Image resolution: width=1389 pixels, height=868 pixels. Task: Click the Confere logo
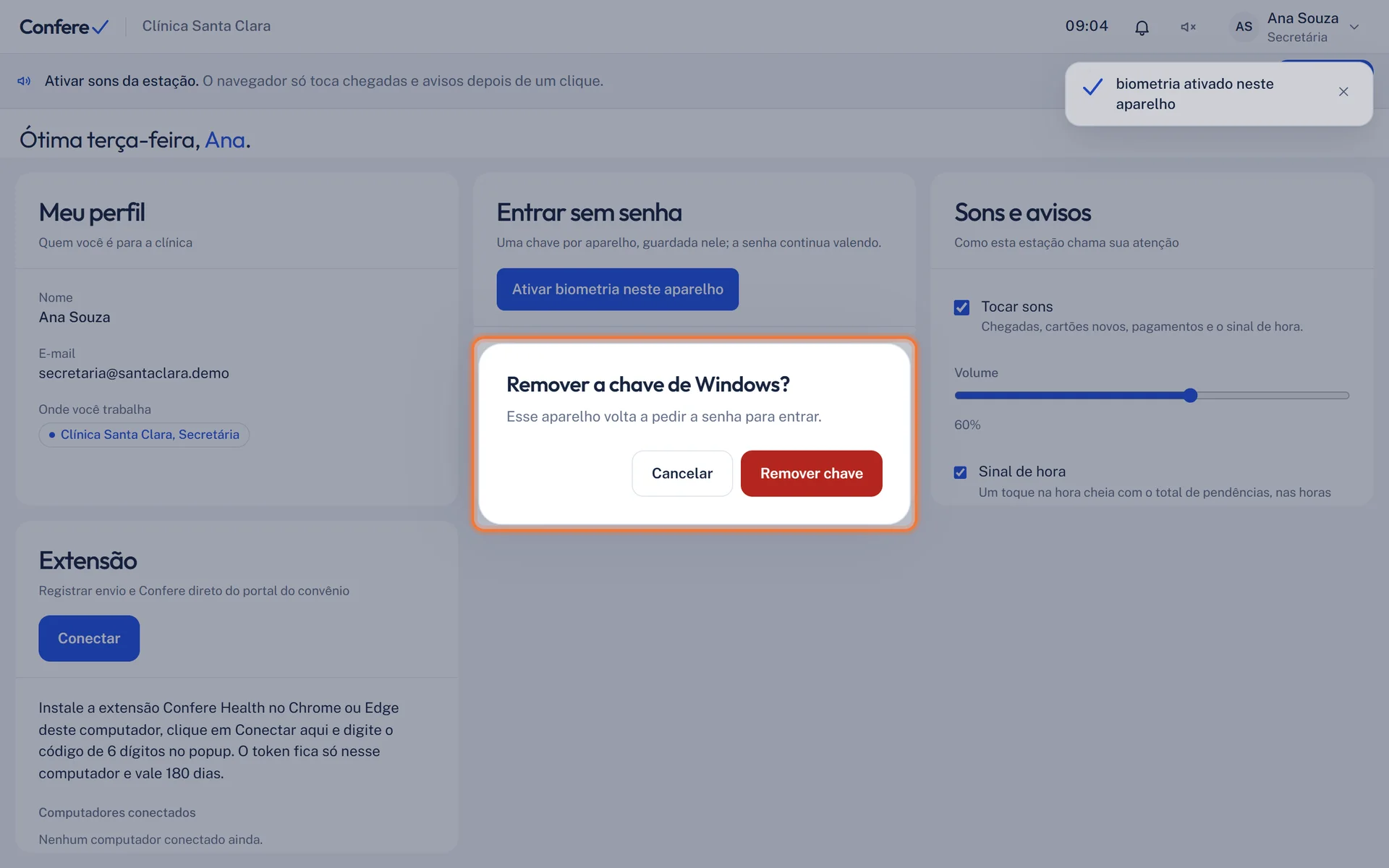64,27
